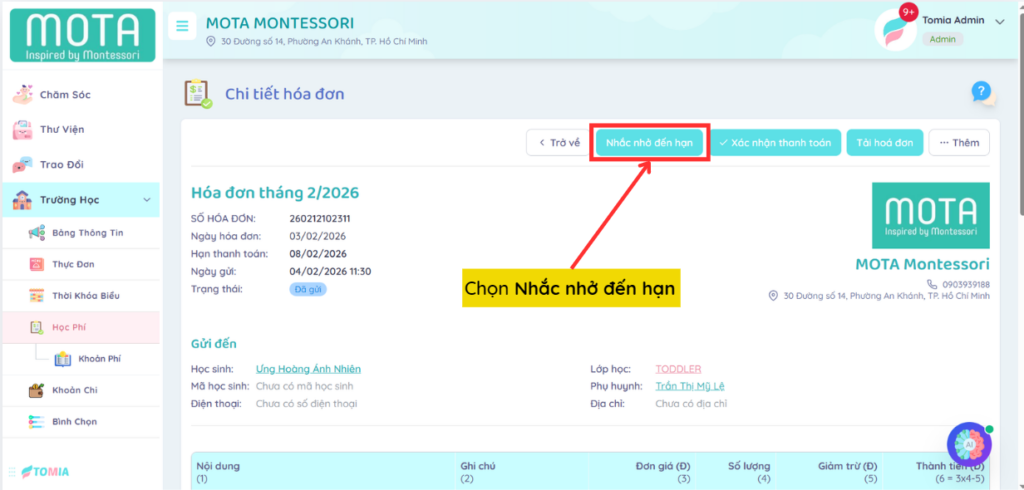This screenshot has width=1024, height=490.
Task: Expand the Thêm more options menu
Action: [958, 143]
